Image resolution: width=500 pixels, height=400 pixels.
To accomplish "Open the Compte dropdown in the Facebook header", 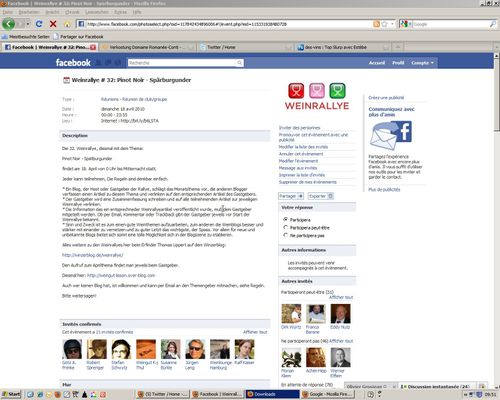I will (422, 63).
